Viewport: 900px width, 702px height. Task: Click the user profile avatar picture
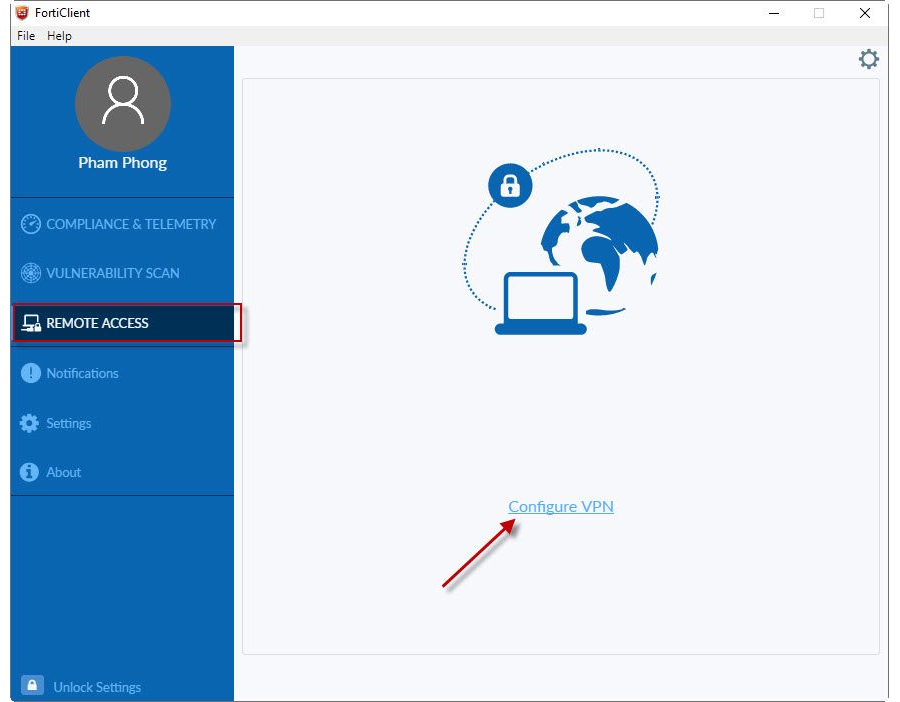click(x=123, y=104)
